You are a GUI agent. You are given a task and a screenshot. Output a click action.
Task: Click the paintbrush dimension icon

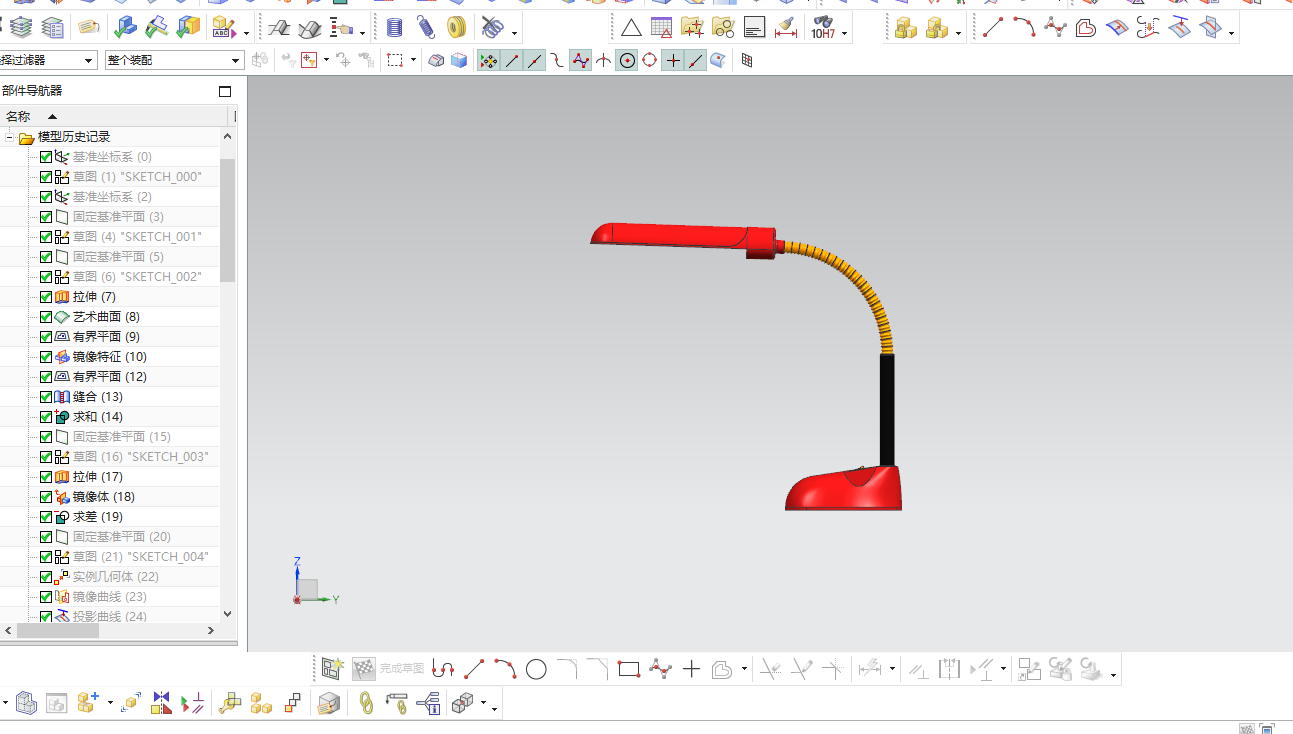click(x=786, y=28)
